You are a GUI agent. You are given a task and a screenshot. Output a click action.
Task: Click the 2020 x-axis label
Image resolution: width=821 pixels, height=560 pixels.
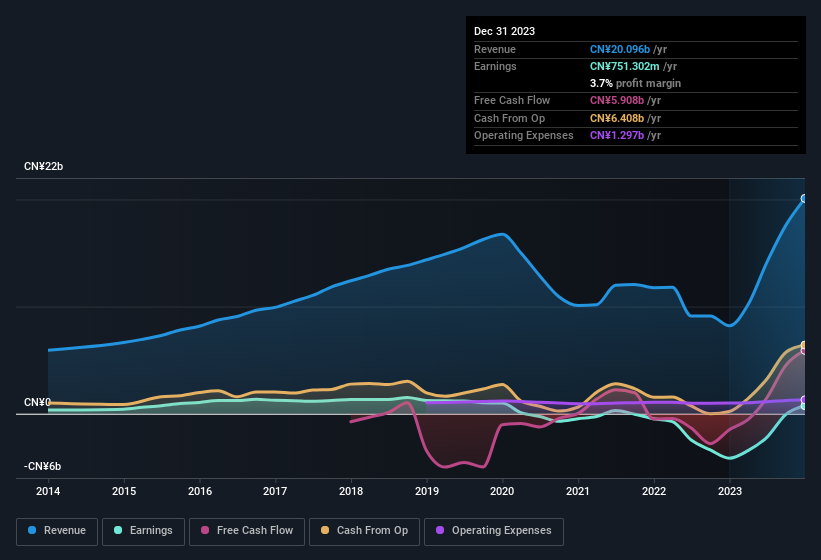502,491
